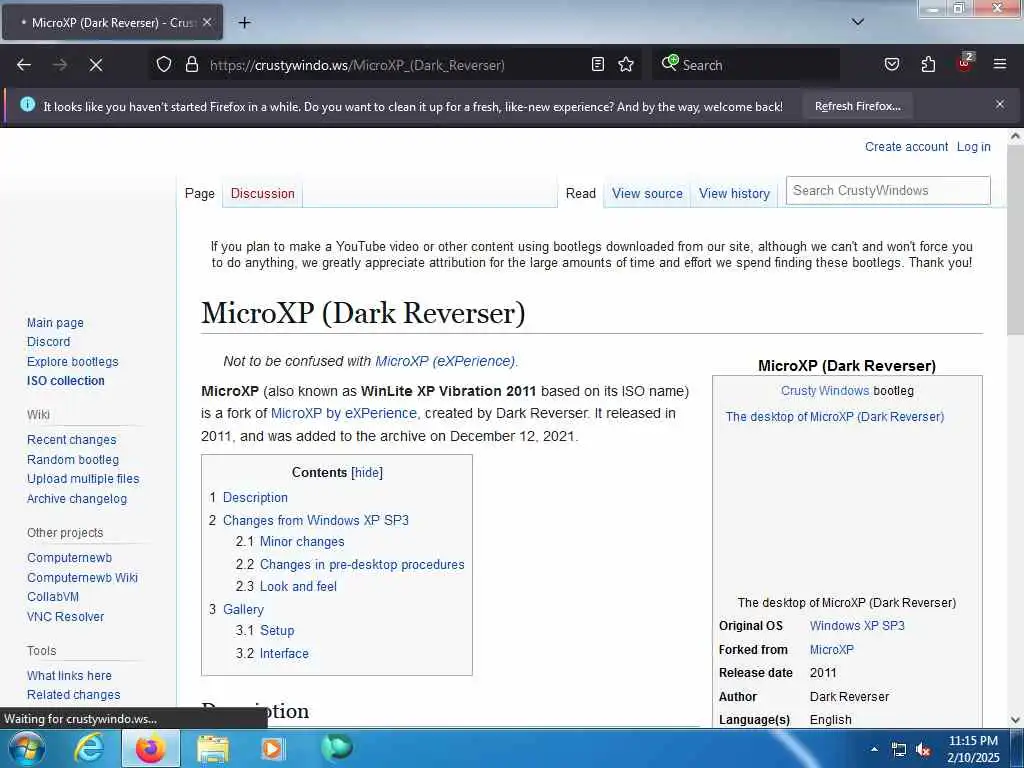Open network status tray icon
This screenshot has width=1024, height=768.
[899, 750]
